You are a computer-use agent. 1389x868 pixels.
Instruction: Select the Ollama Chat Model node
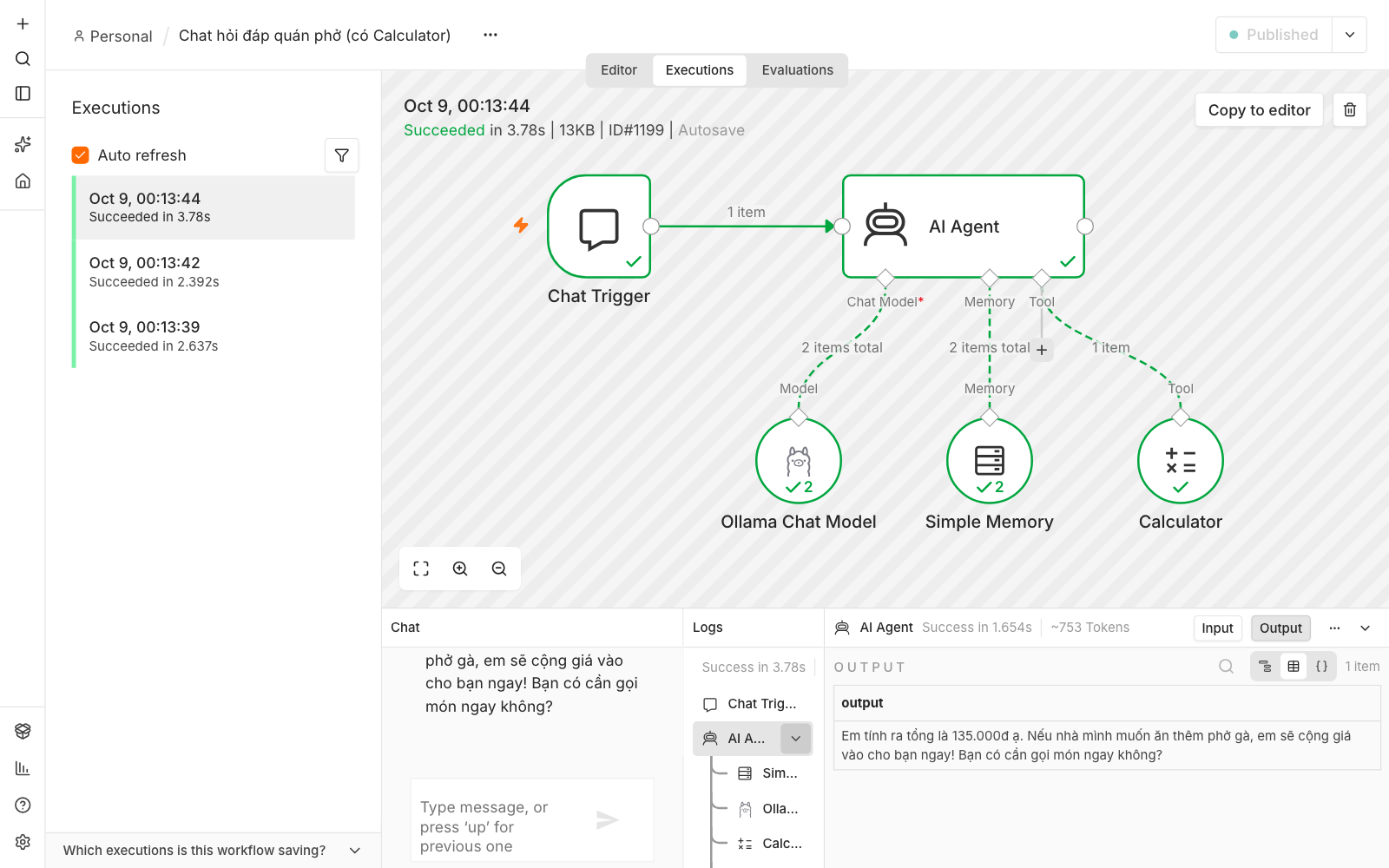point(799,461)
